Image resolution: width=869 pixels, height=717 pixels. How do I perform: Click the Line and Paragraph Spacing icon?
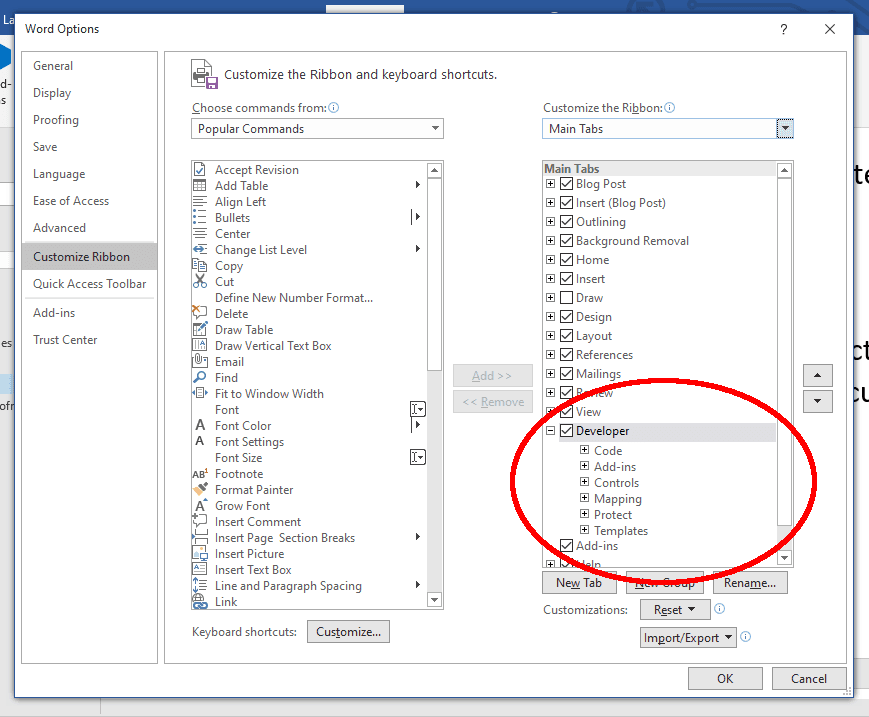[x=200, y=585]
